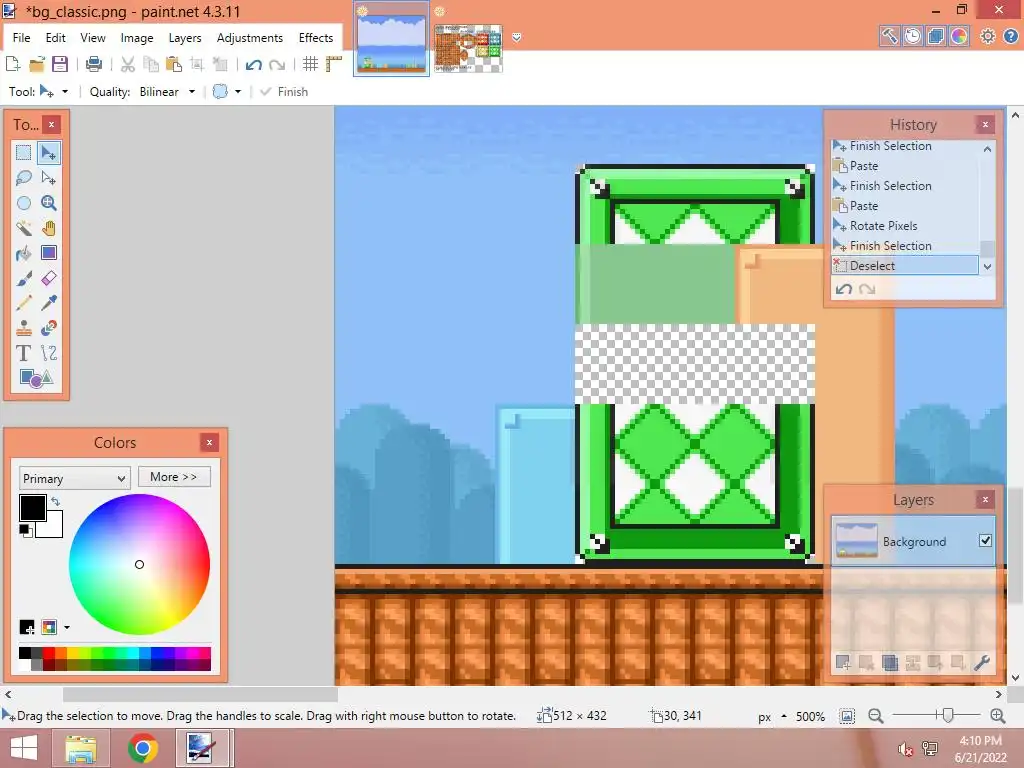Click the primary black color swatch
This screenshot has height=768, width=1024.
(x=32, y=507)
